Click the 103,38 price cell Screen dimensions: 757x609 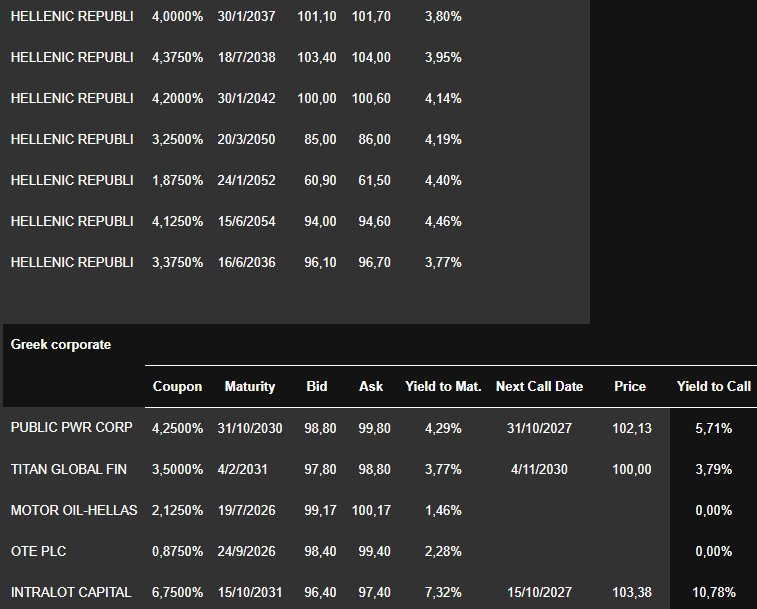tap(630, 592)
